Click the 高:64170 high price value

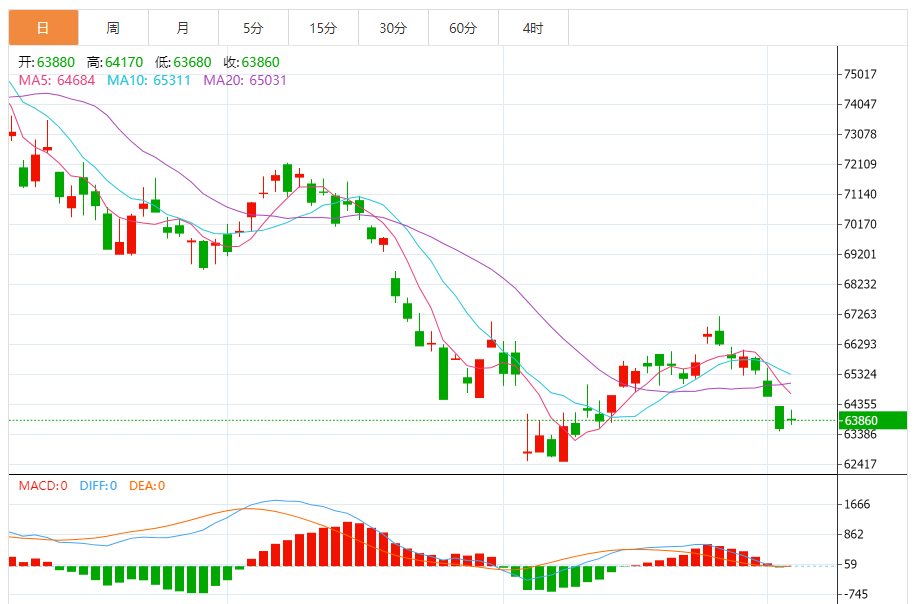pos(115,62)
